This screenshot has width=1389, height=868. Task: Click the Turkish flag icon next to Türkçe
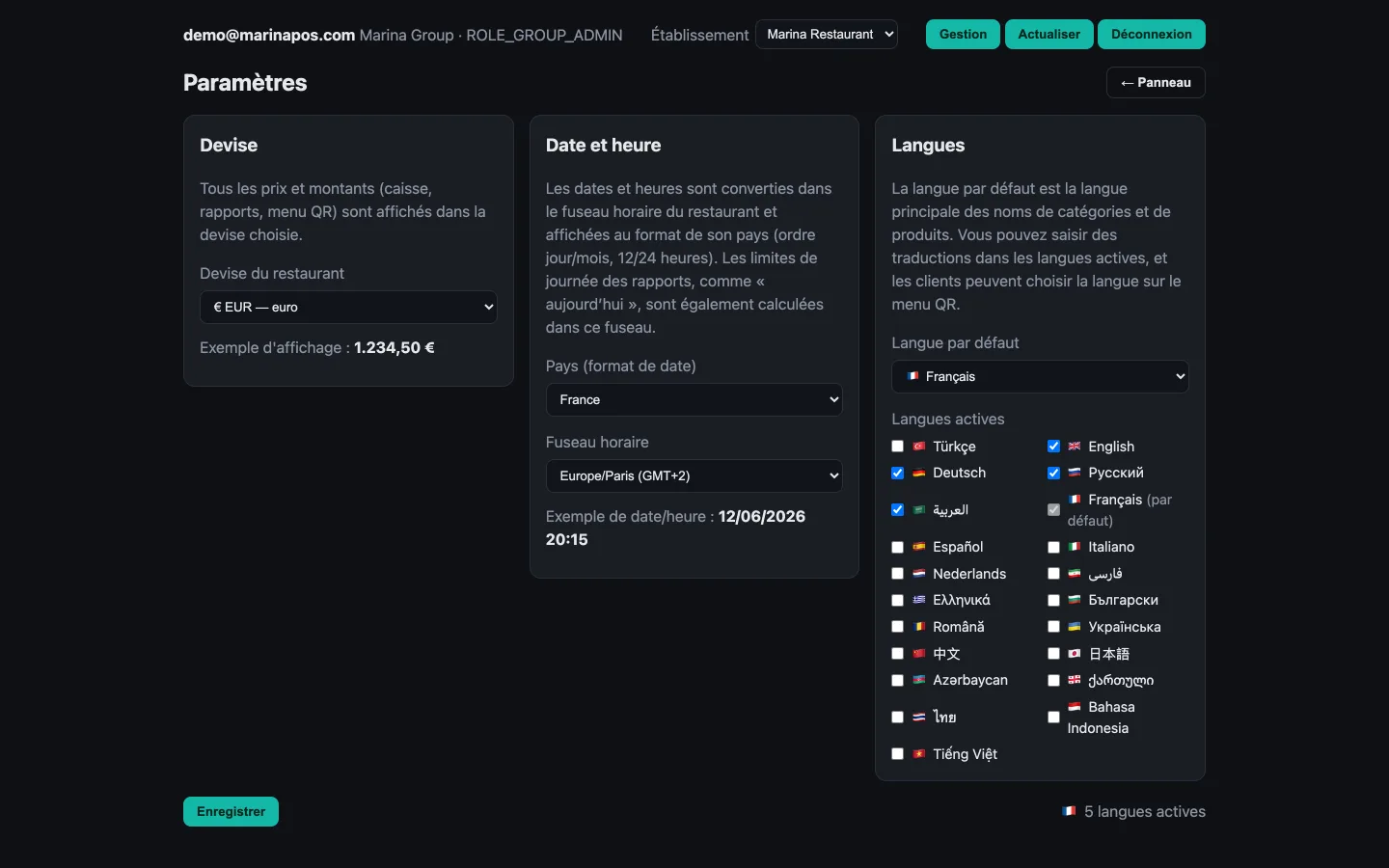coord(919,447)
